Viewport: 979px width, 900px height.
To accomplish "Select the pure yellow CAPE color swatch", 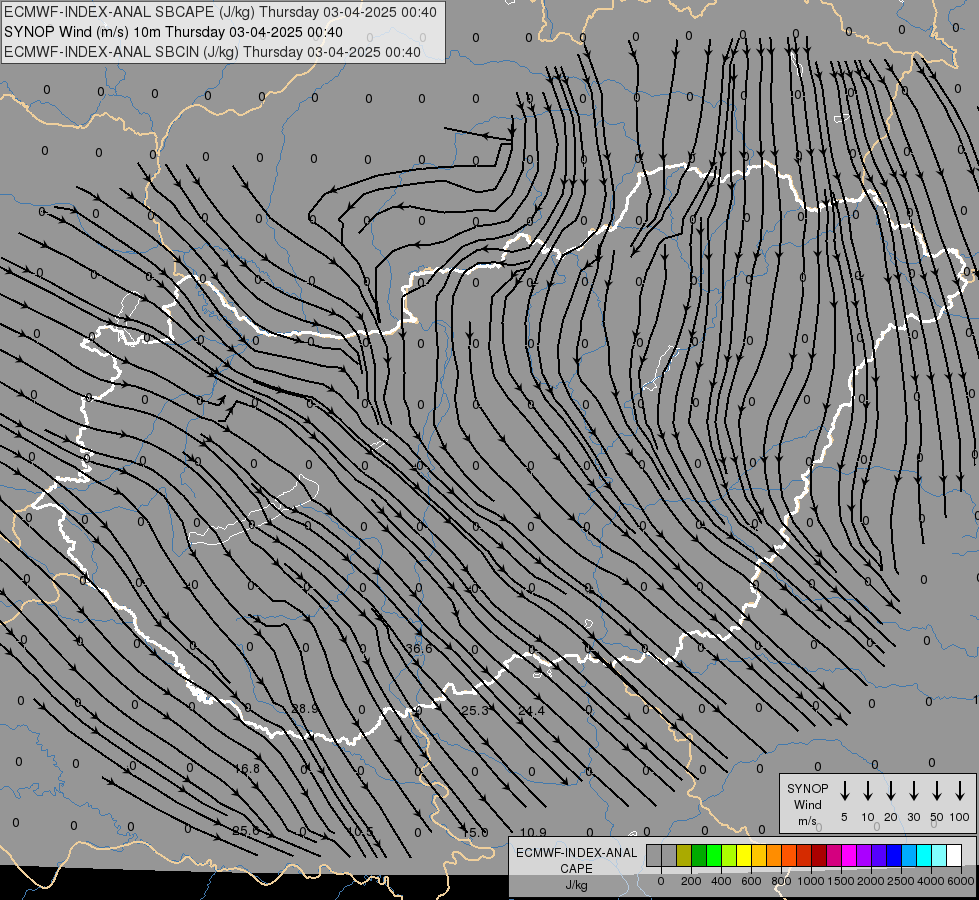I will [x=744, y=855].
